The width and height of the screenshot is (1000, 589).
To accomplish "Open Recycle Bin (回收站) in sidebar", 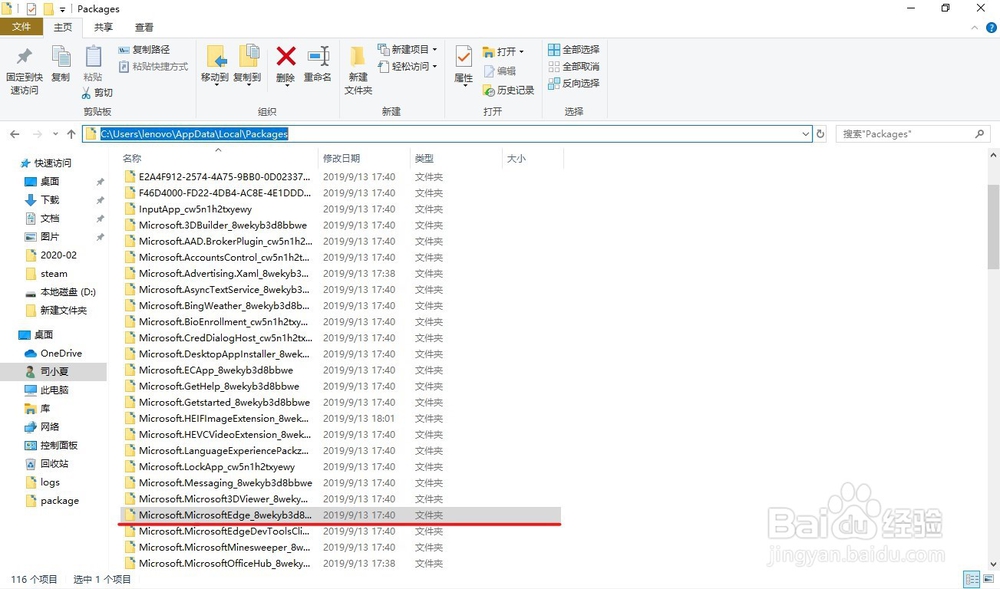I will (46, 464).
